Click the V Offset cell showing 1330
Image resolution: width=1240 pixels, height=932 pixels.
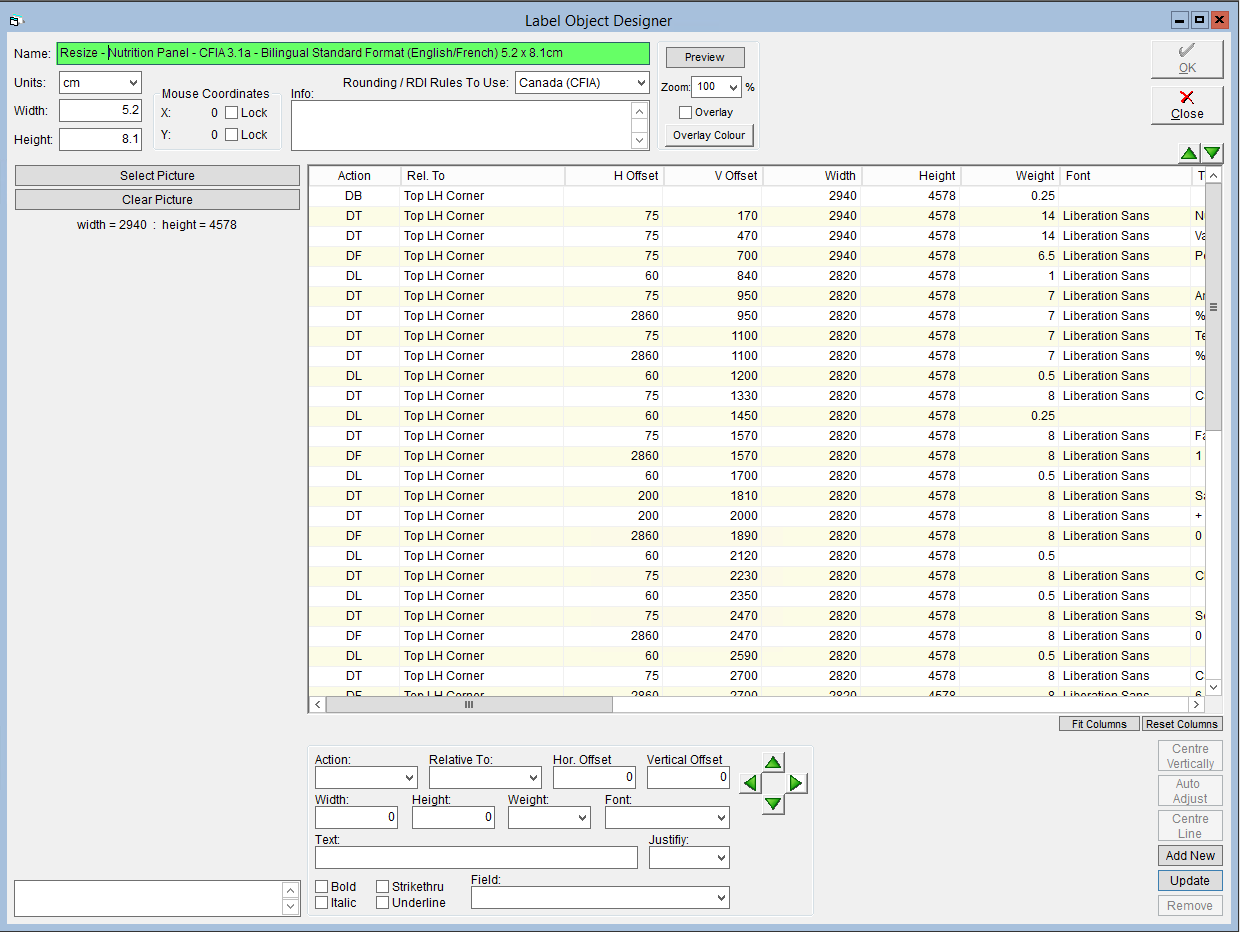(x=713, y=396)
